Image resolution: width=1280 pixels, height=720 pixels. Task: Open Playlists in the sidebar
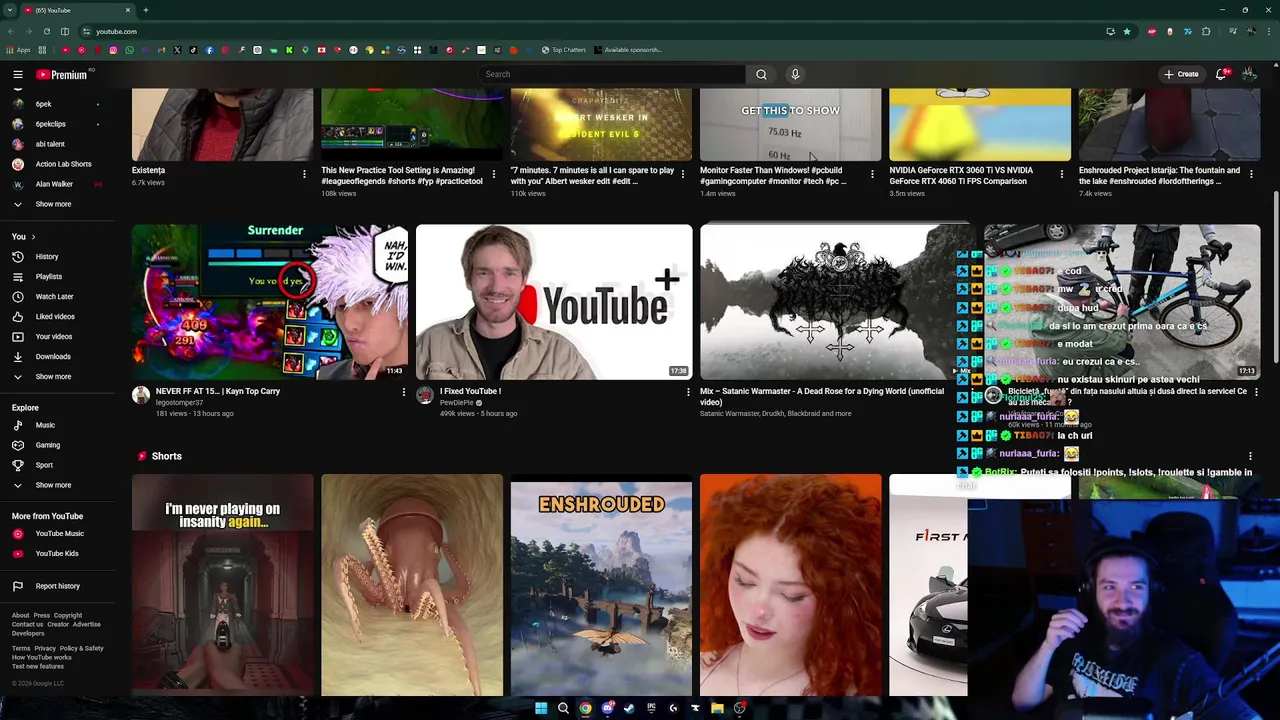[x=48, y=277]
